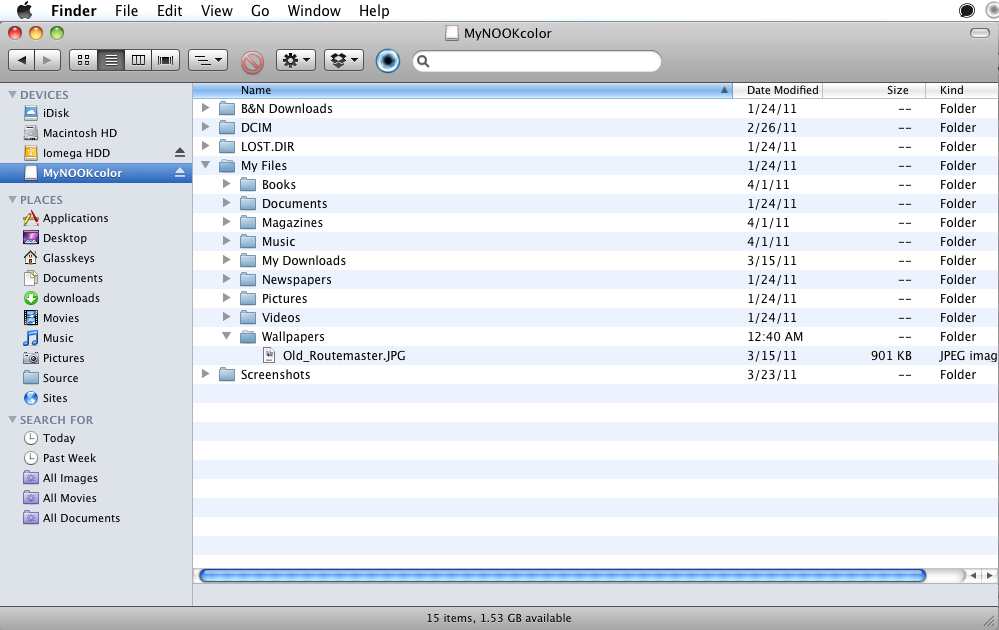This screenshot has width=999, height=630.
Task: Click the red Delete toolbar icon
Action: point(252,61)
